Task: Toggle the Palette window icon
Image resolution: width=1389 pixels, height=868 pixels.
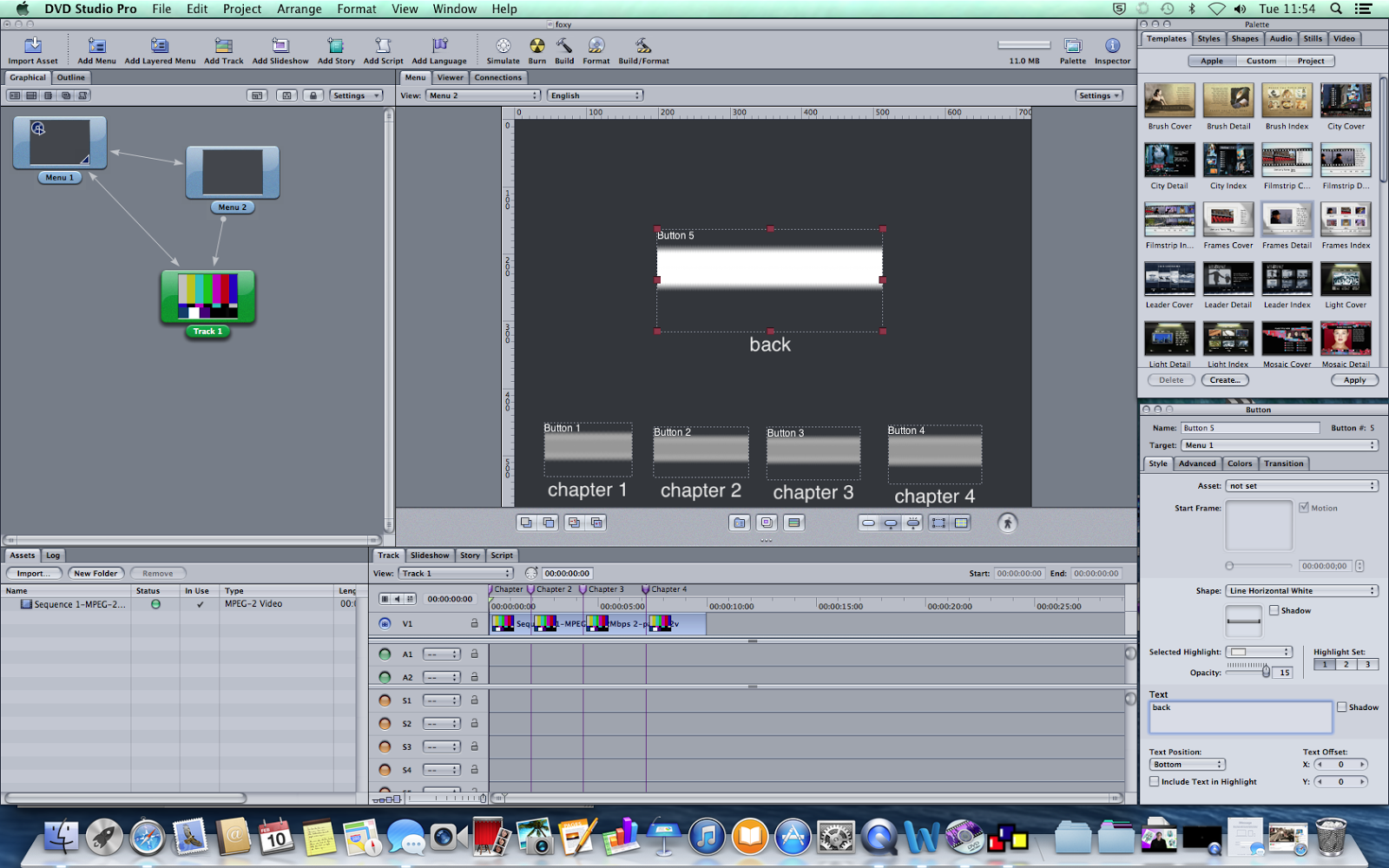Action: click(x=1073, y=45)
